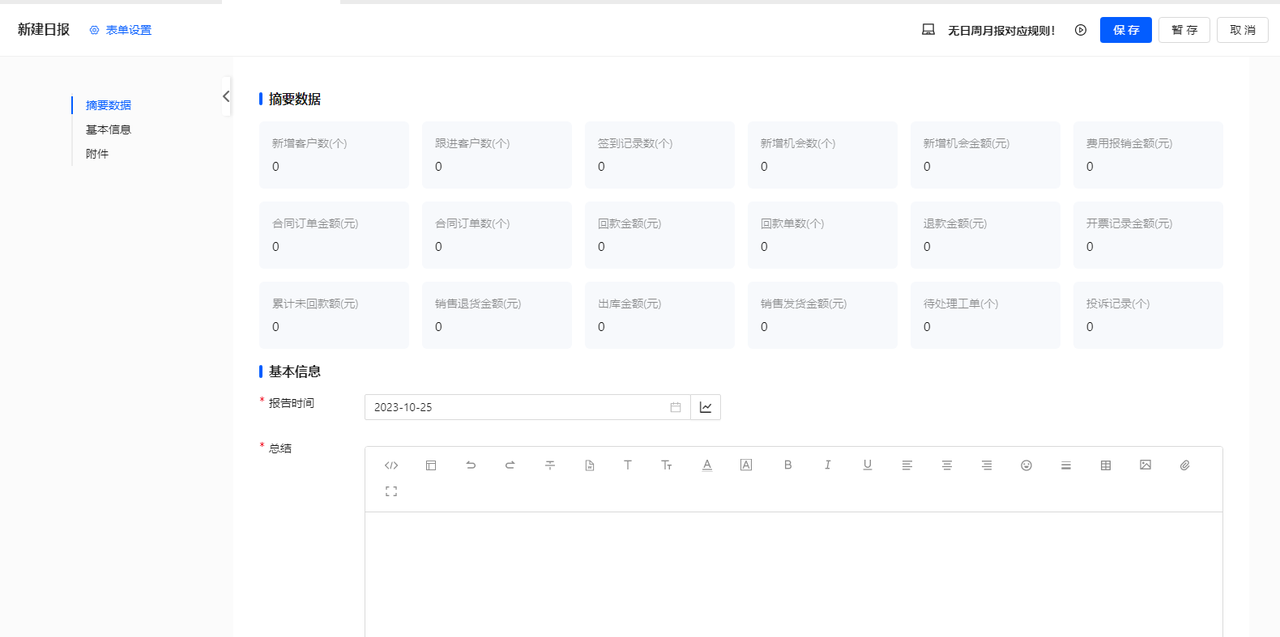Open 表单设置 form settings
Screen dimensions: 1280x637
pos(120,30)
